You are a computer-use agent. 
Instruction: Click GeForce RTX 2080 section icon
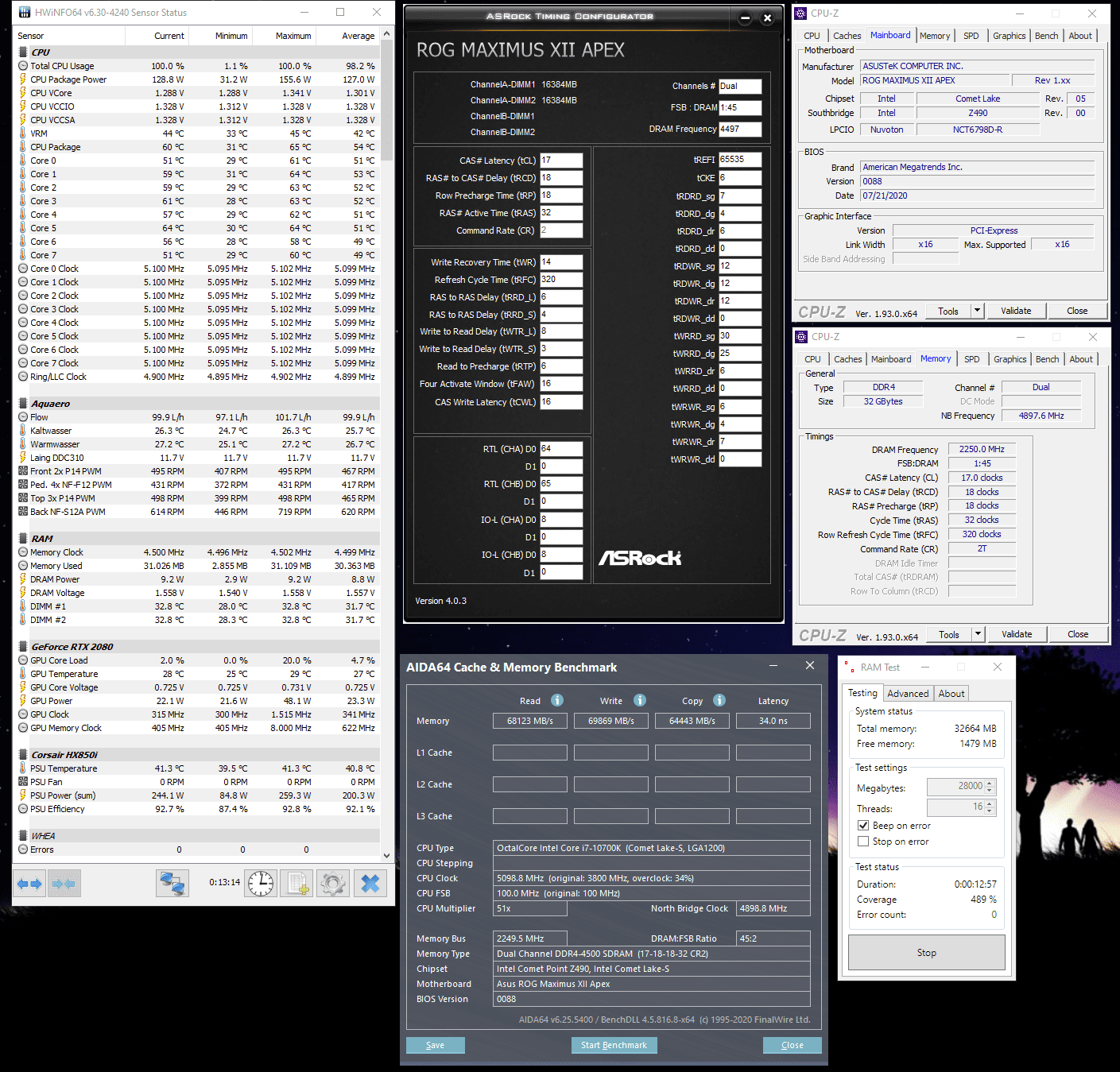coord(23,647)
